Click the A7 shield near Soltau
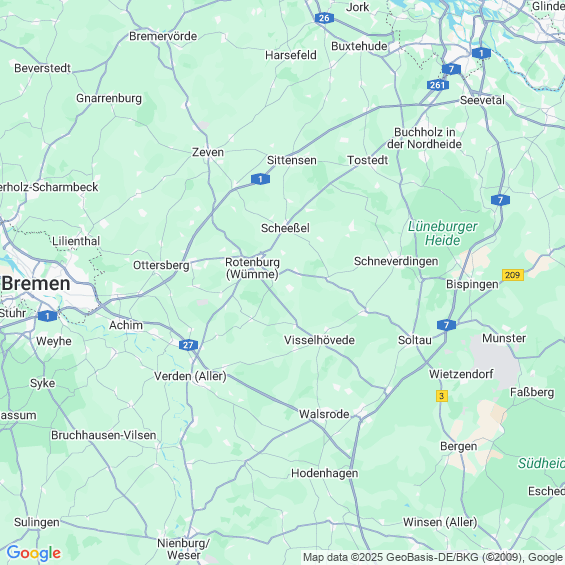 446,325
